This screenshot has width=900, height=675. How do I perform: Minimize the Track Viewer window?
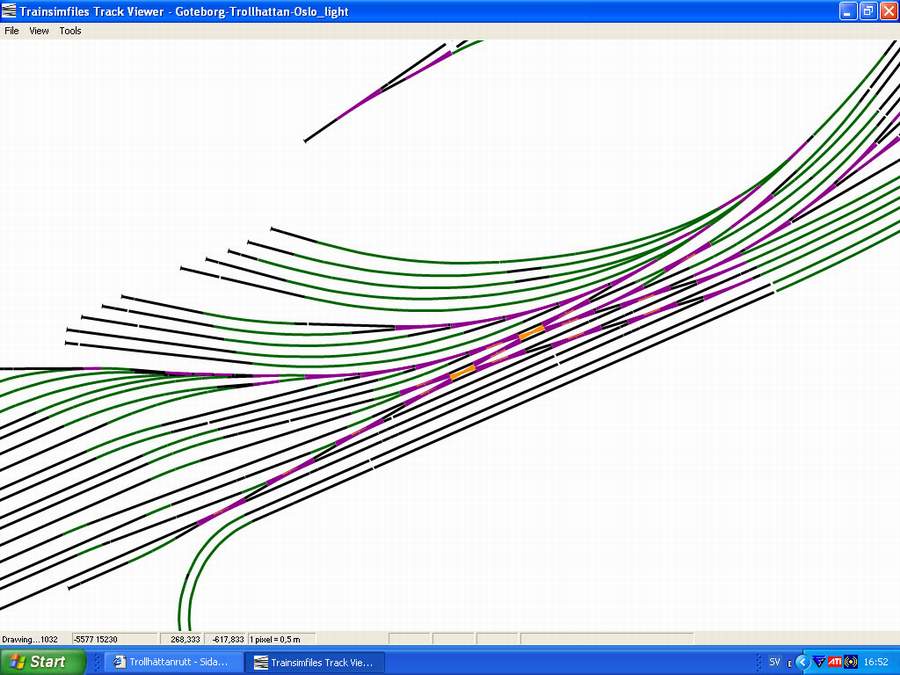click(x=847, y=11)
